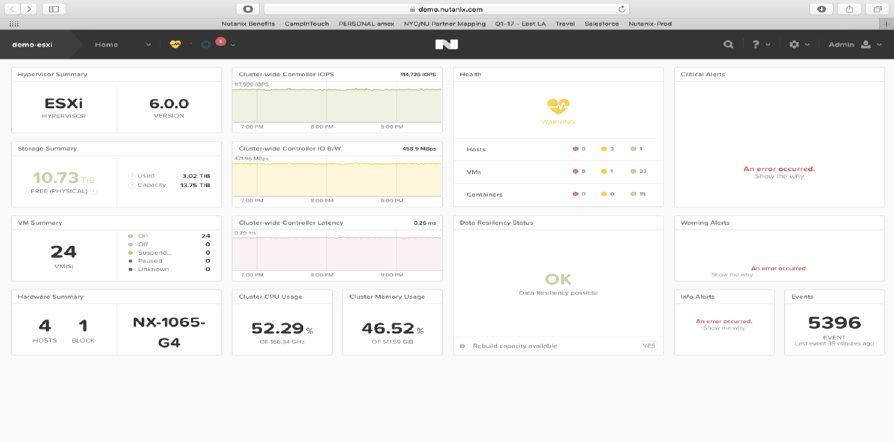
Task: Open NYC/NJ Partner Mapping bookmark
Action: coord(445,24)
